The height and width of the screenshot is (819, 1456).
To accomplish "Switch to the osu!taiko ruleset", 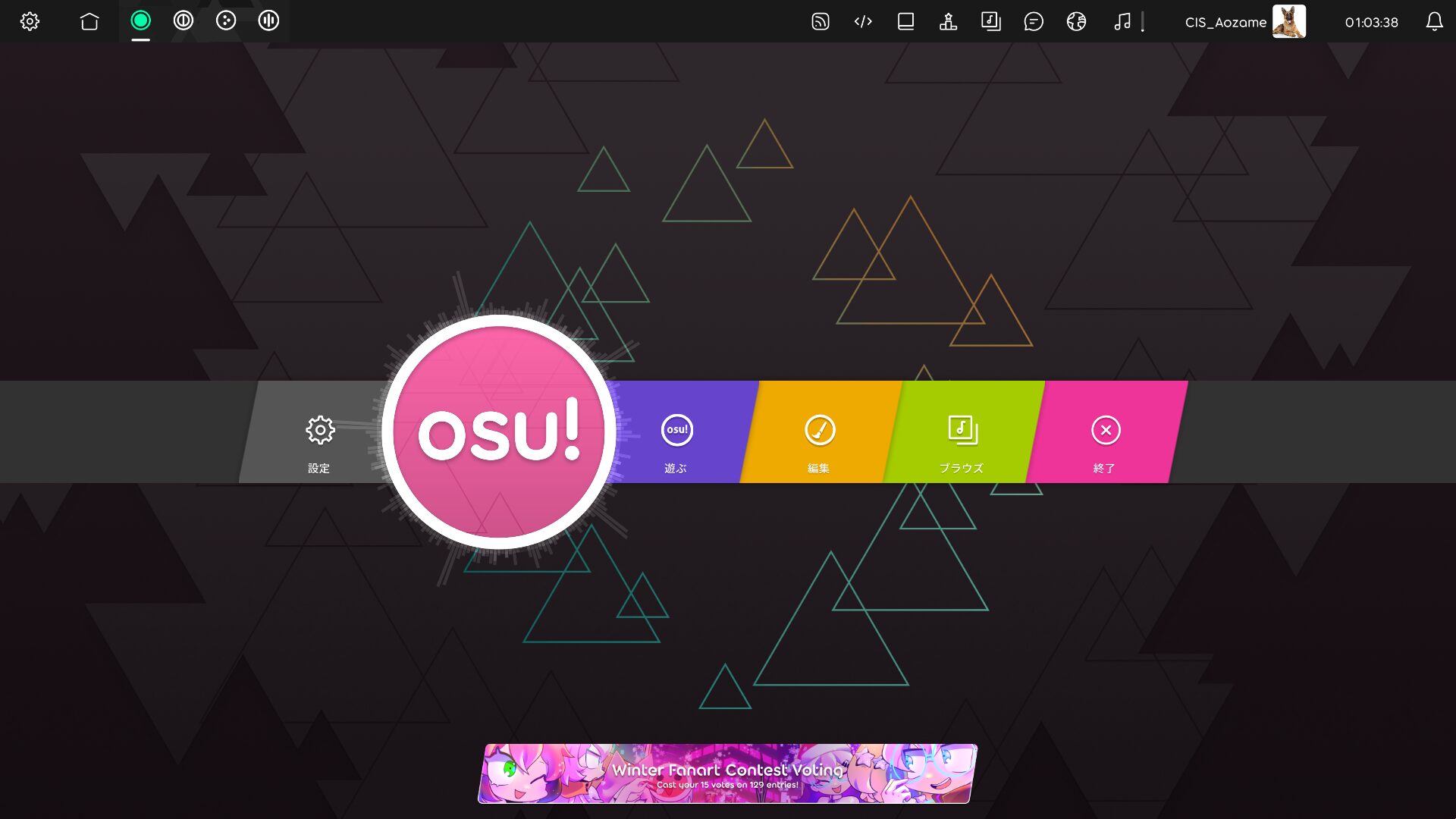I will point(183,21).
